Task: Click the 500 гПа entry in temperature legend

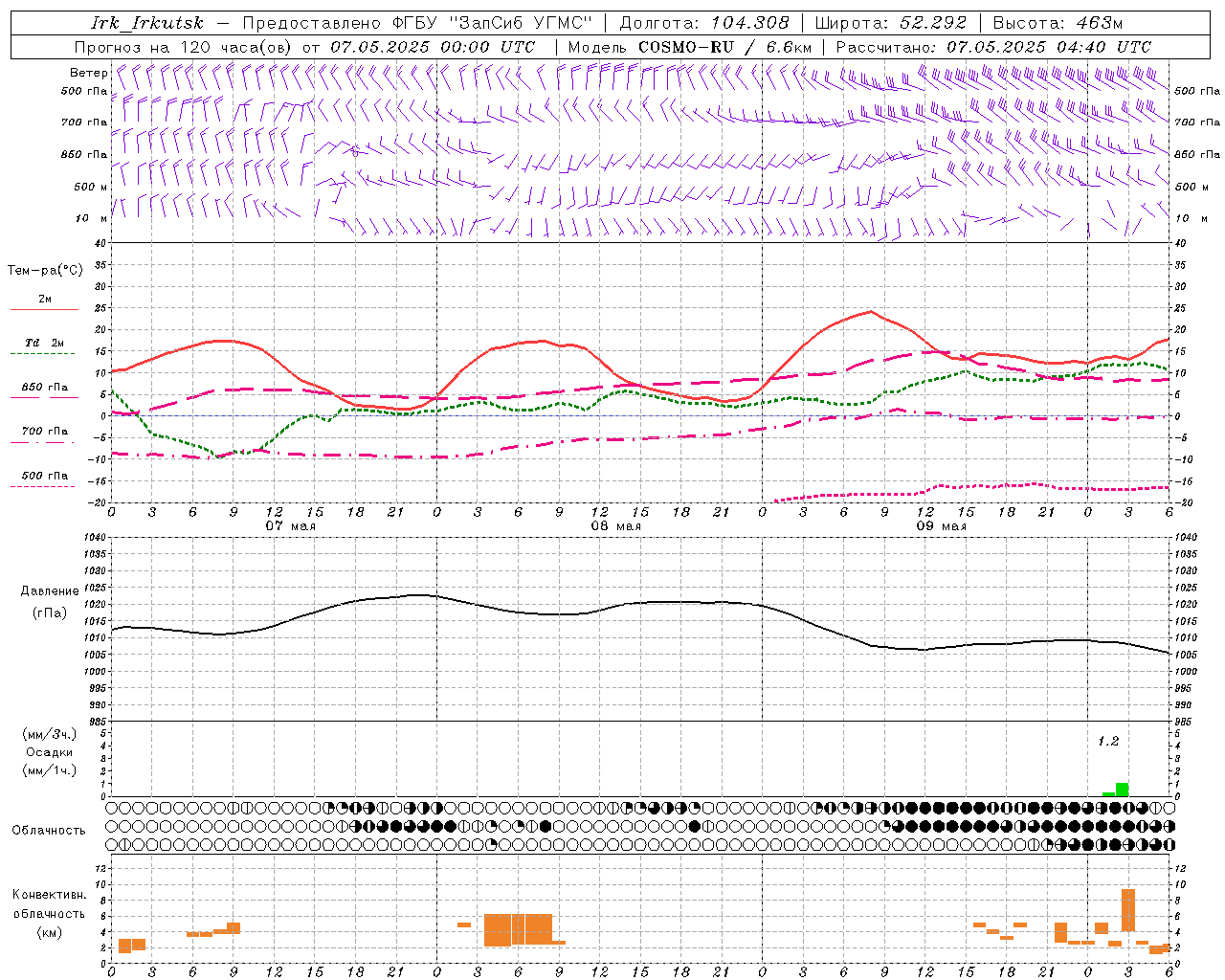Action: pos(45,476)
